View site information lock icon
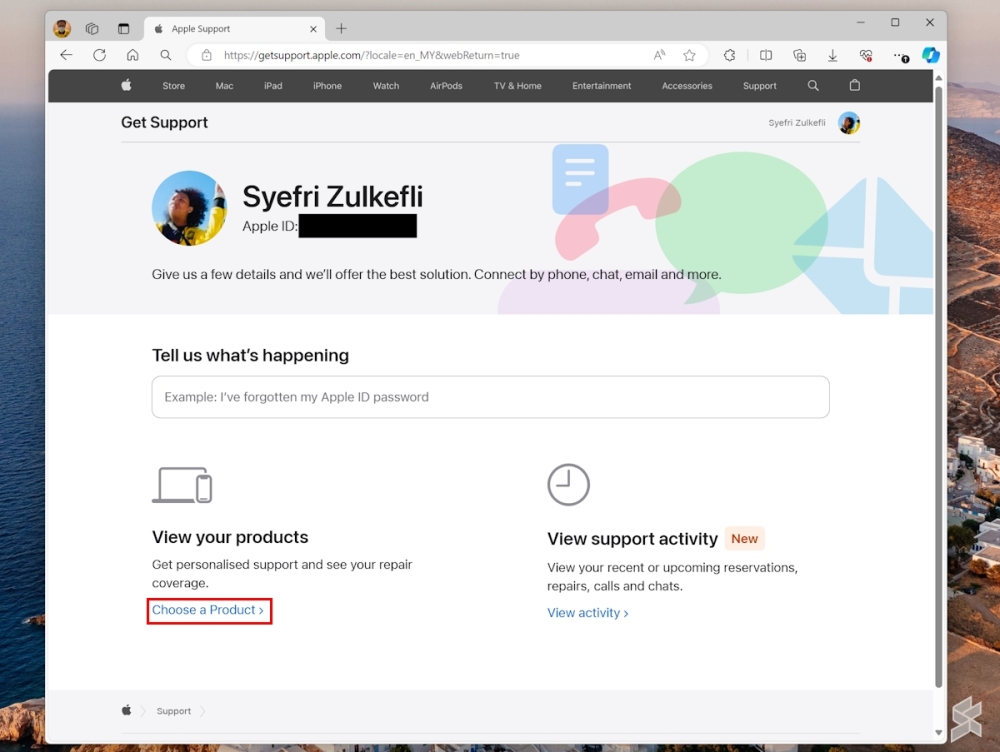This screenshot has height=752, width=1000. (x=207, y=55)
